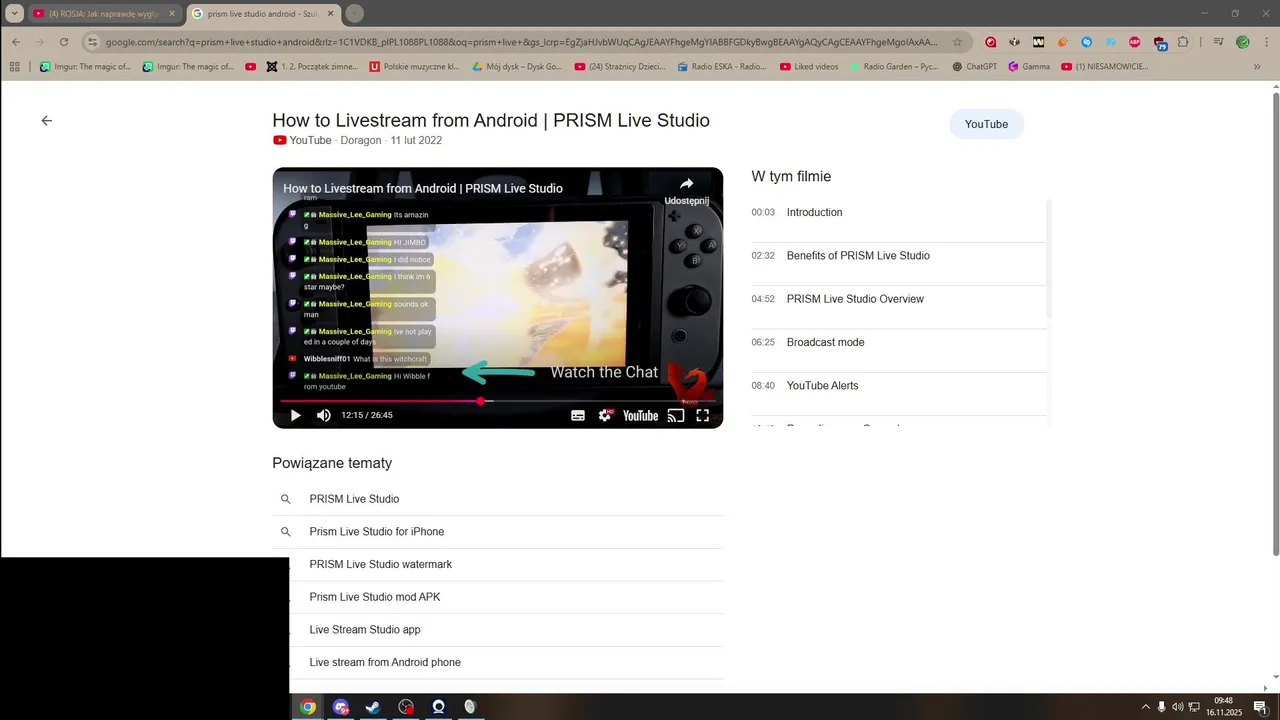Open the Liked videos bookmark

pos(808,67)
